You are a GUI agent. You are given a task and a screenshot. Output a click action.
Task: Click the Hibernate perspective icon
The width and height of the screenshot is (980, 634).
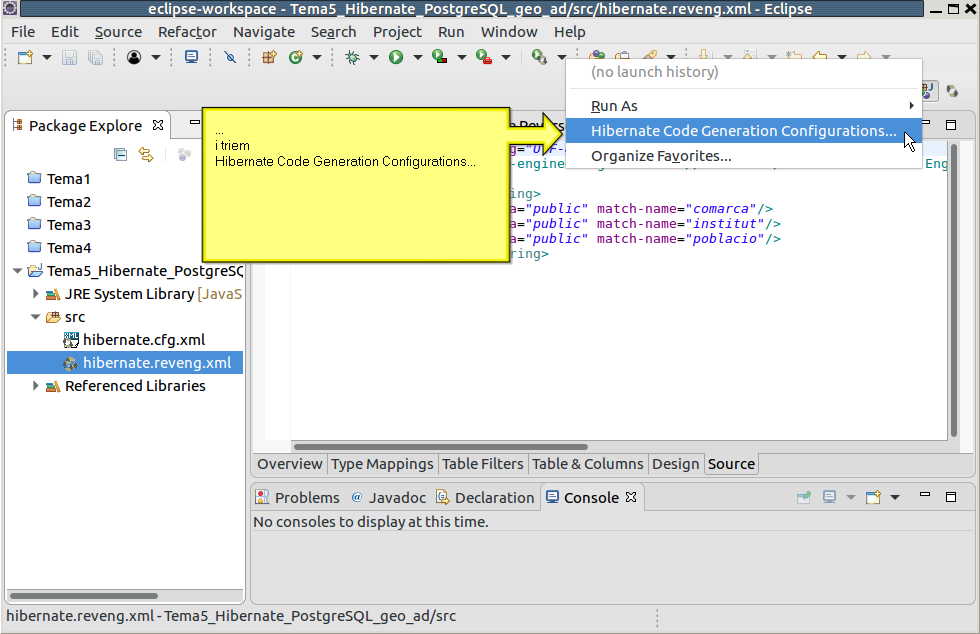952,91
